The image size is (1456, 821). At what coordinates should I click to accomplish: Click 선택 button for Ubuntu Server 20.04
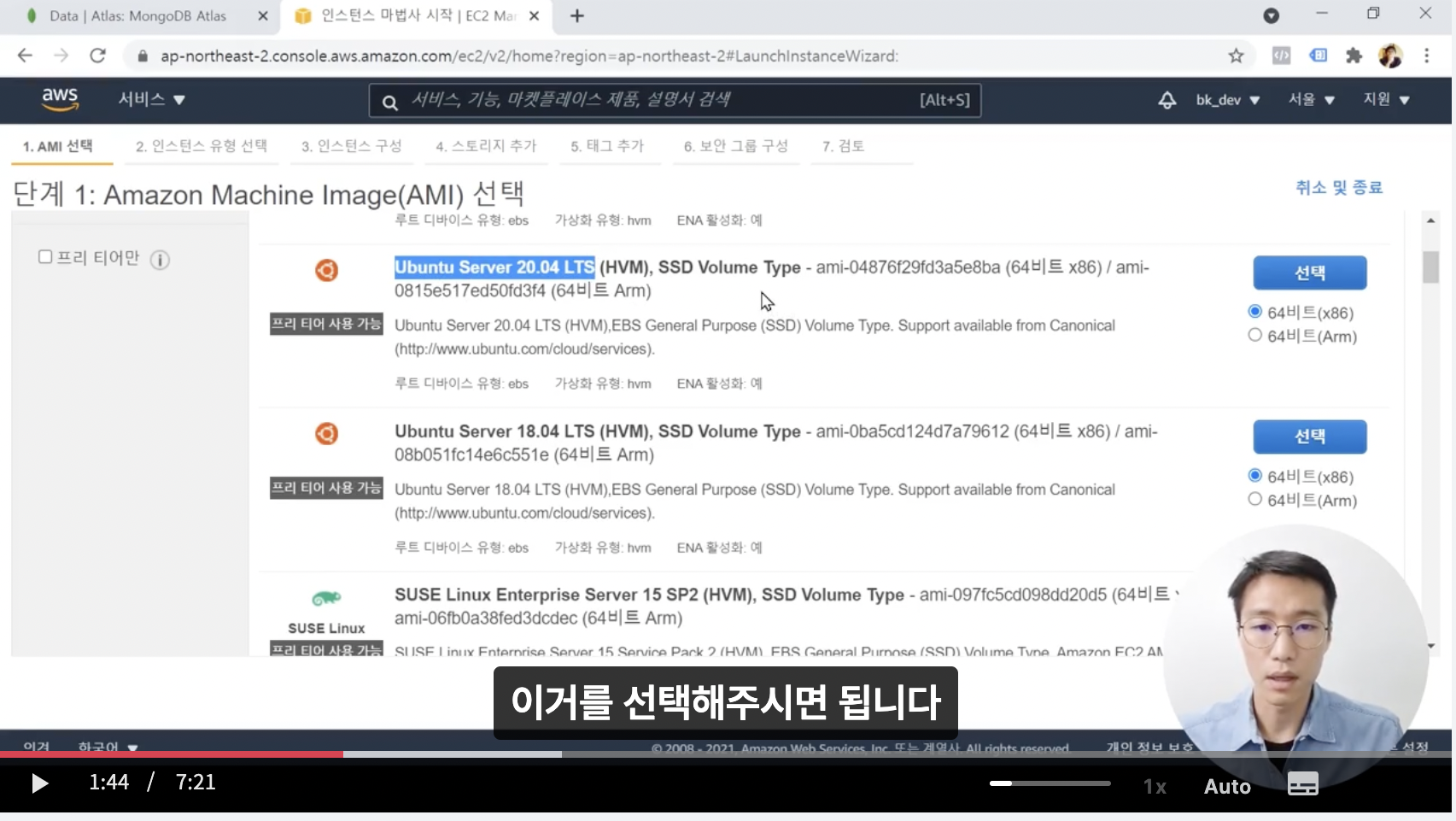(1310, 273)
